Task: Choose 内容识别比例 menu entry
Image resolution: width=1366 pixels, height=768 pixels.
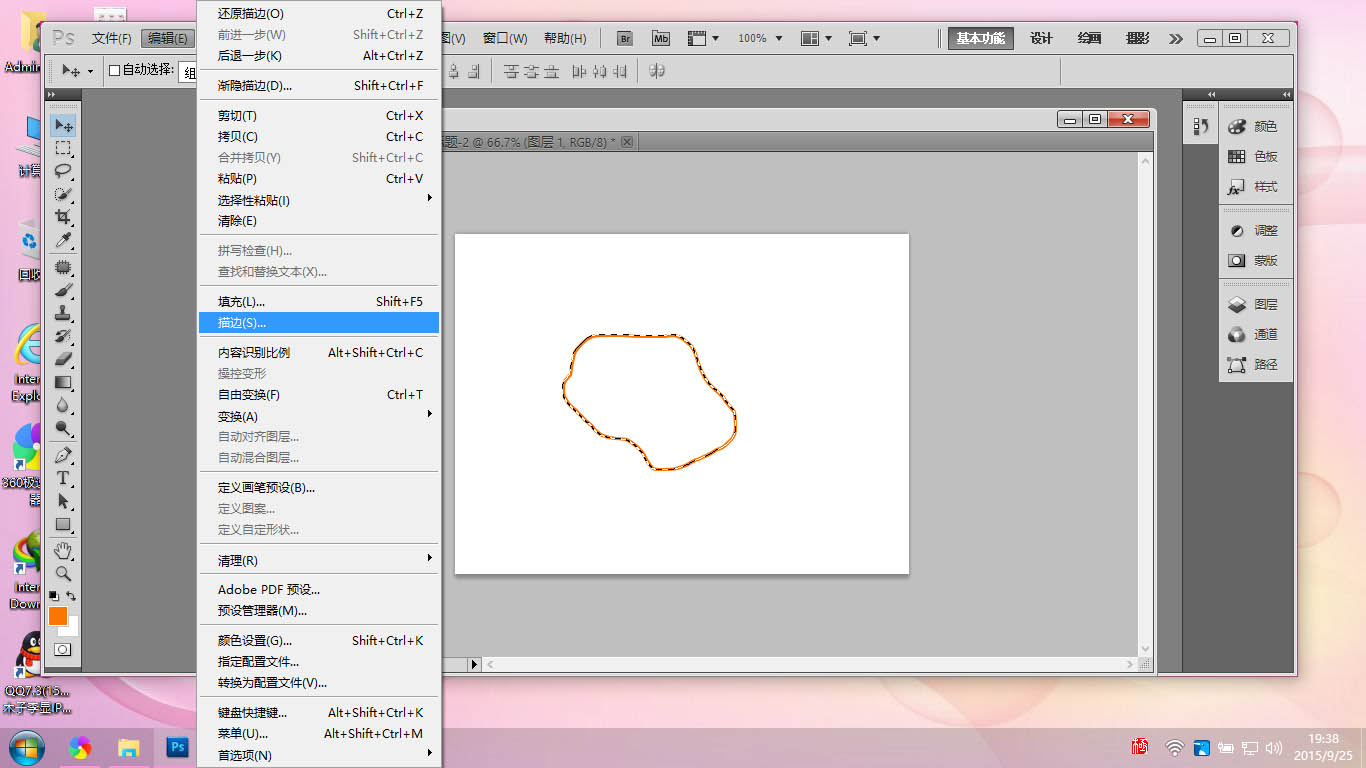Action: coord(318,353)
